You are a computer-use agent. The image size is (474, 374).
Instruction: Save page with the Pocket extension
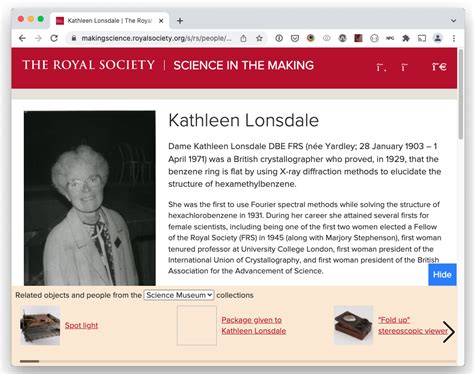point(295,38)
